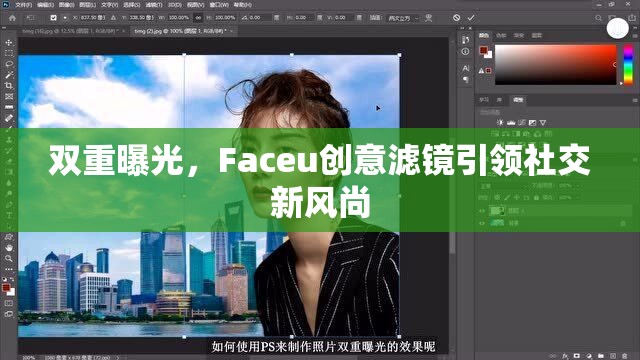Close the timg (1).jpg document tab
The width and height of the screenshot is (640, 360).
pos(123,31)
